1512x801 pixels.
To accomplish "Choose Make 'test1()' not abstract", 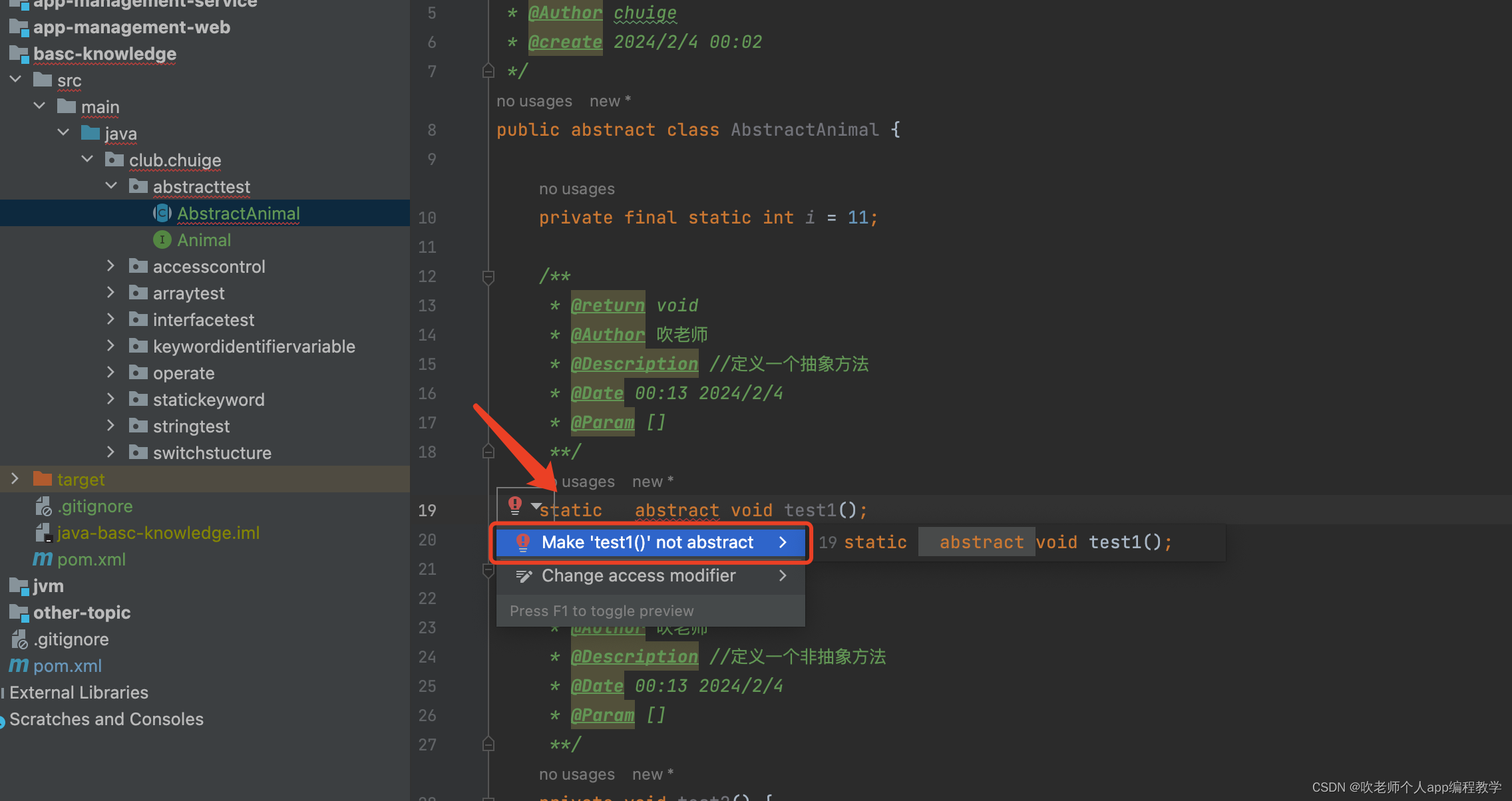I will [647, 542].
